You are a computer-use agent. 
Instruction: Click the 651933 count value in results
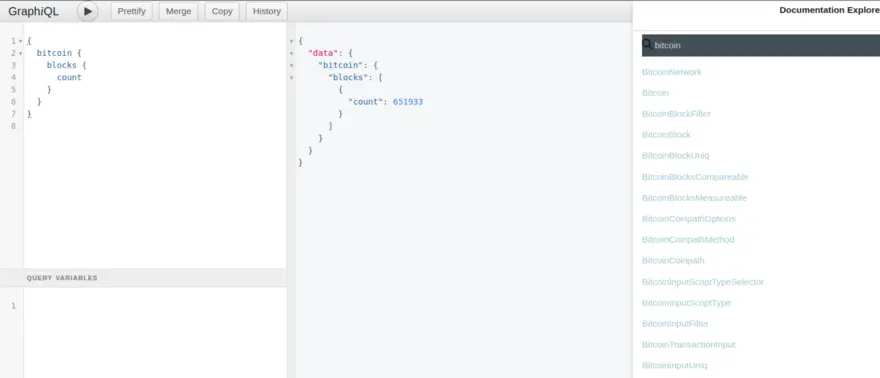point(407,102)
